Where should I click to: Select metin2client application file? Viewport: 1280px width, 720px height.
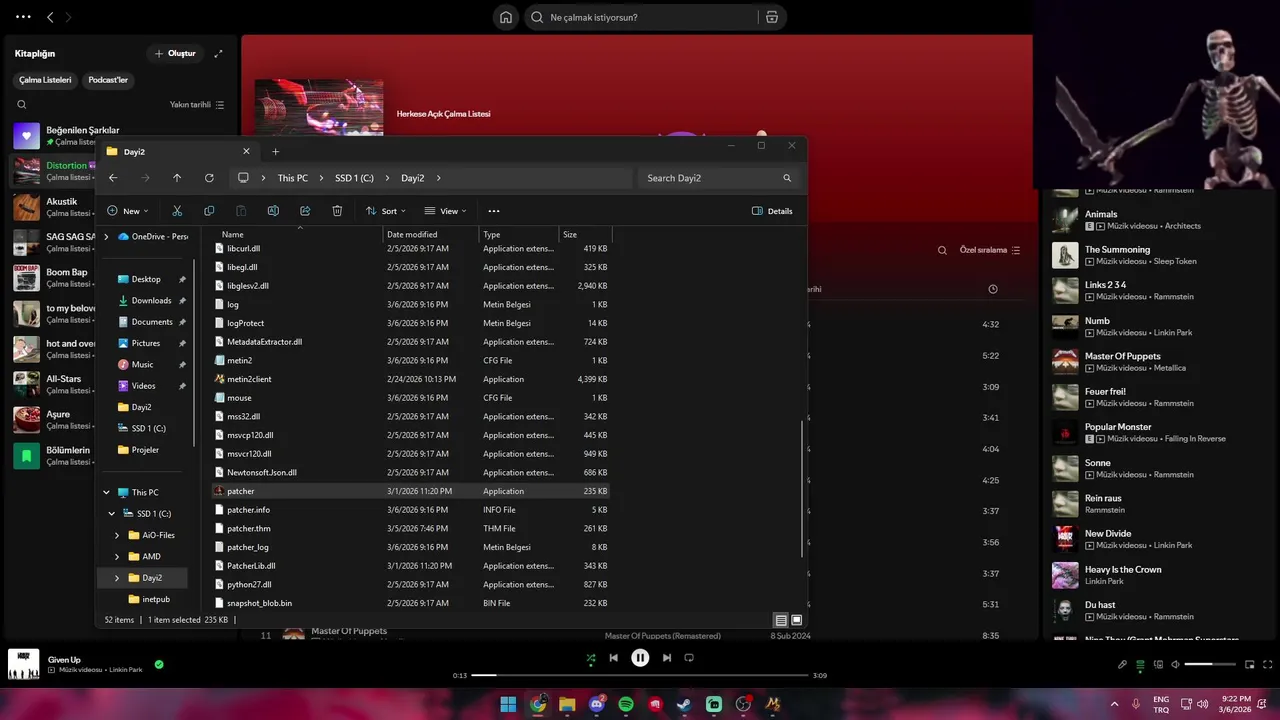click(410, 379)
